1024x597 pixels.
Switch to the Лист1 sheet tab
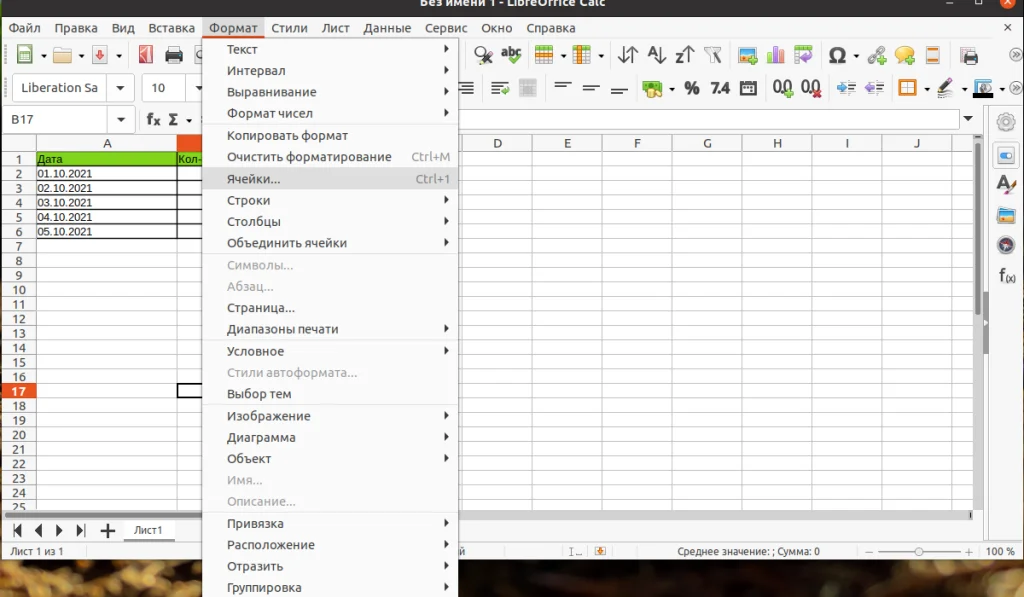pyautogui.click(x=148, y=530)
